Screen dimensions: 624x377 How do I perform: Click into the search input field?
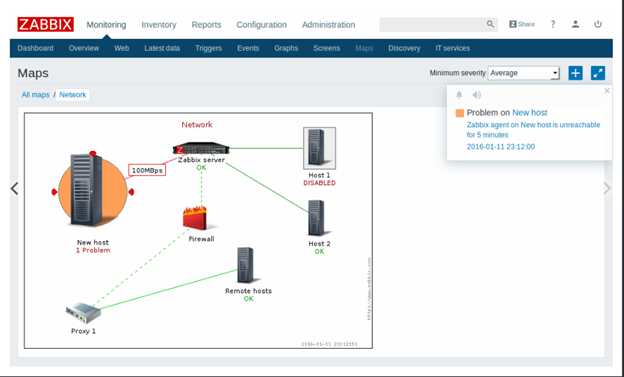pyautogui.click(x=432, y=24)
